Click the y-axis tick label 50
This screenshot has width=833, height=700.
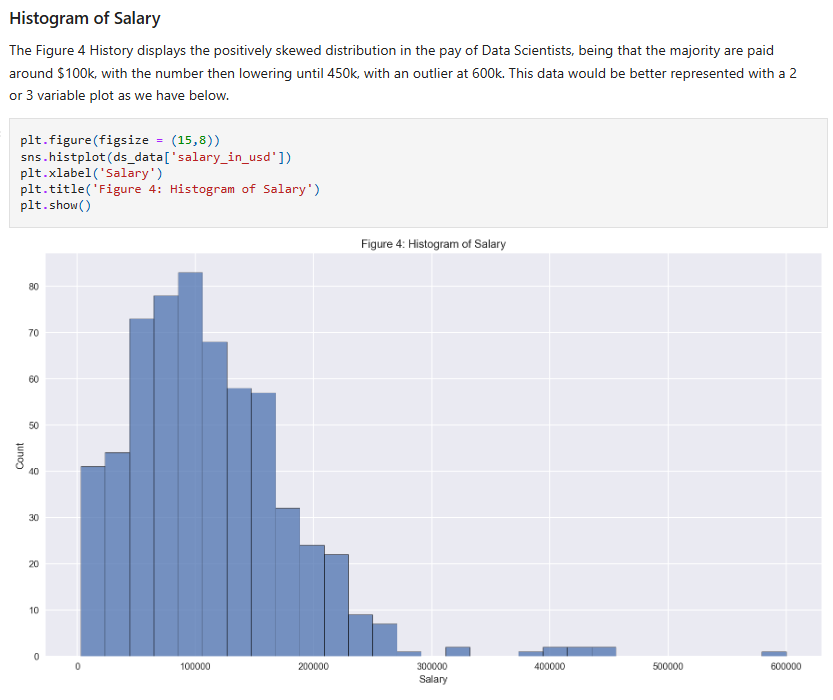[33, 425]
